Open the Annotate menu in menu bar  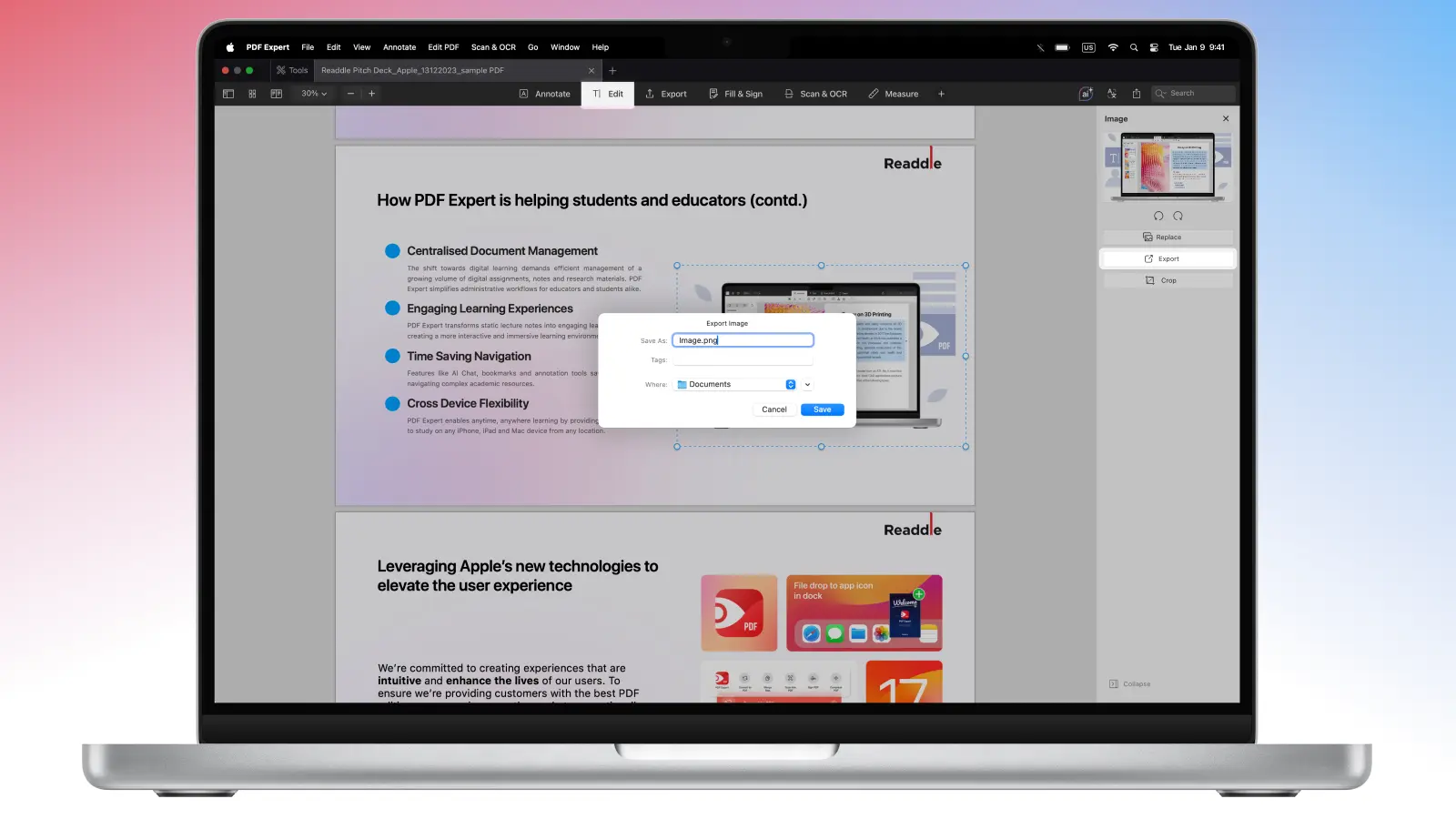coord(399,47)
